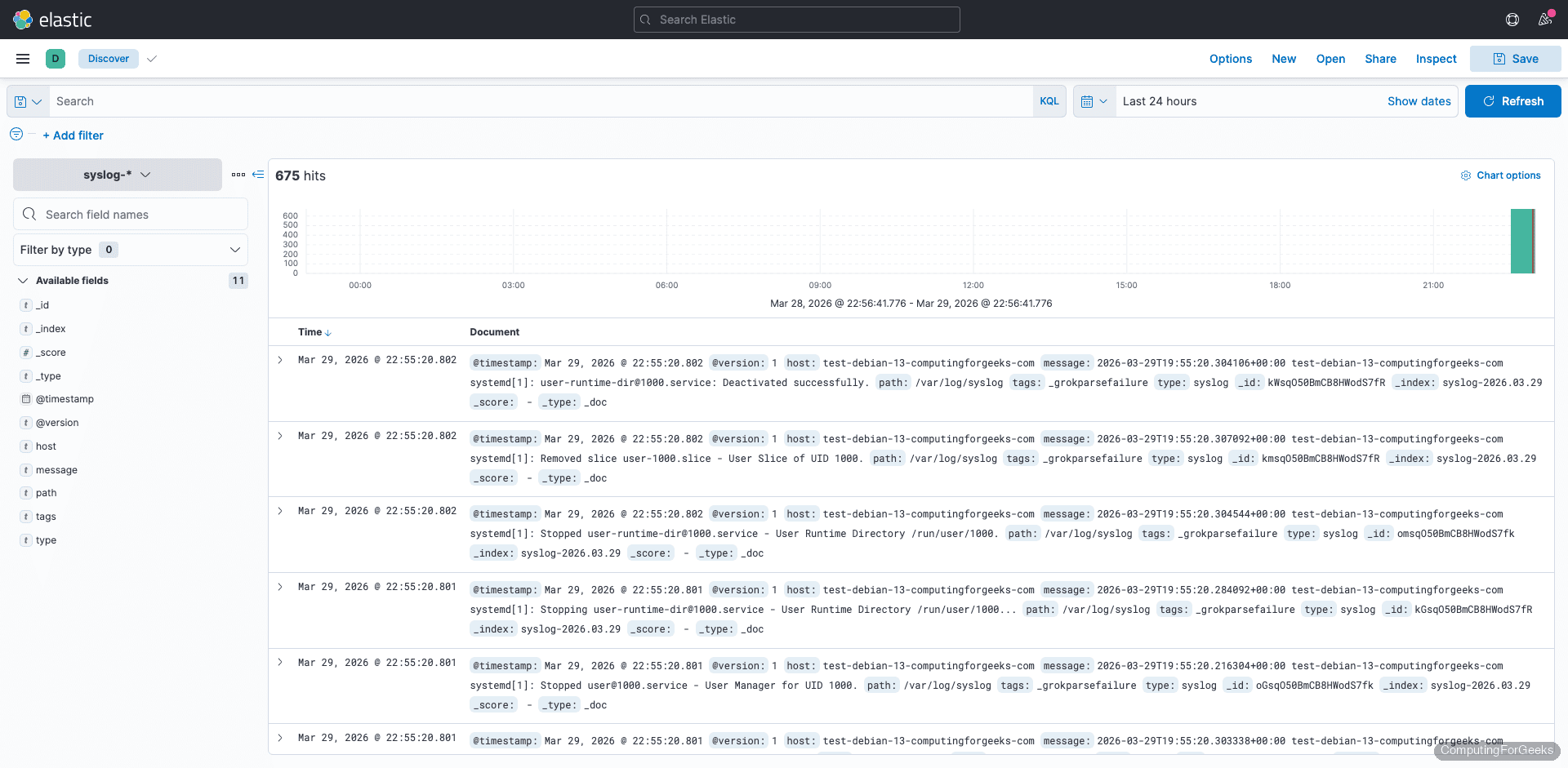
Task: Open the syslog-* data view selector
Action: coord(117,174)
